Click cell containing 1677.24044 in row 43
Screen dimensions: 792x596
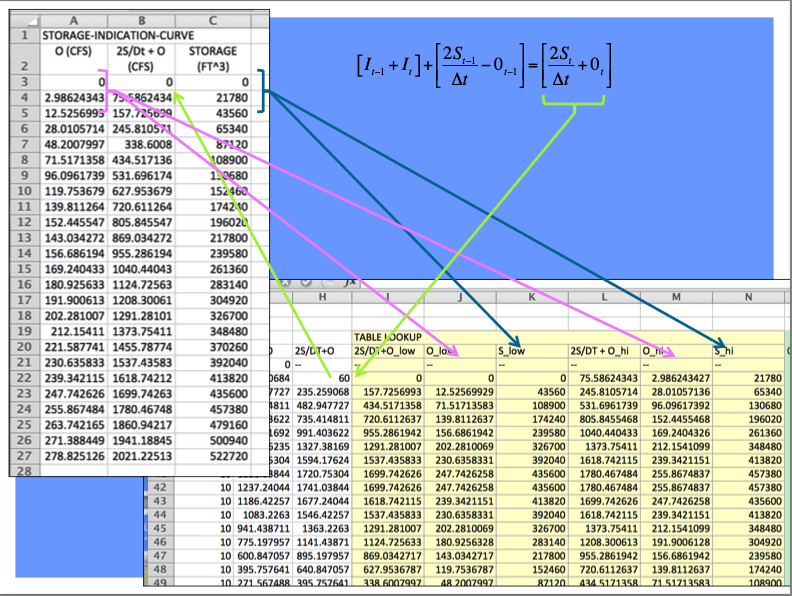[322, 502]
